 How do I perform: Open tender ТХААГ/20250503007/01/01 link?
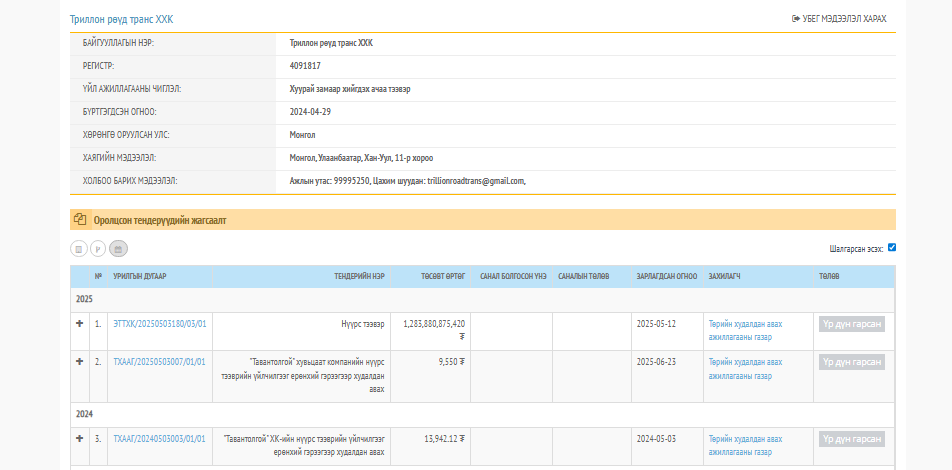(160, 362)
